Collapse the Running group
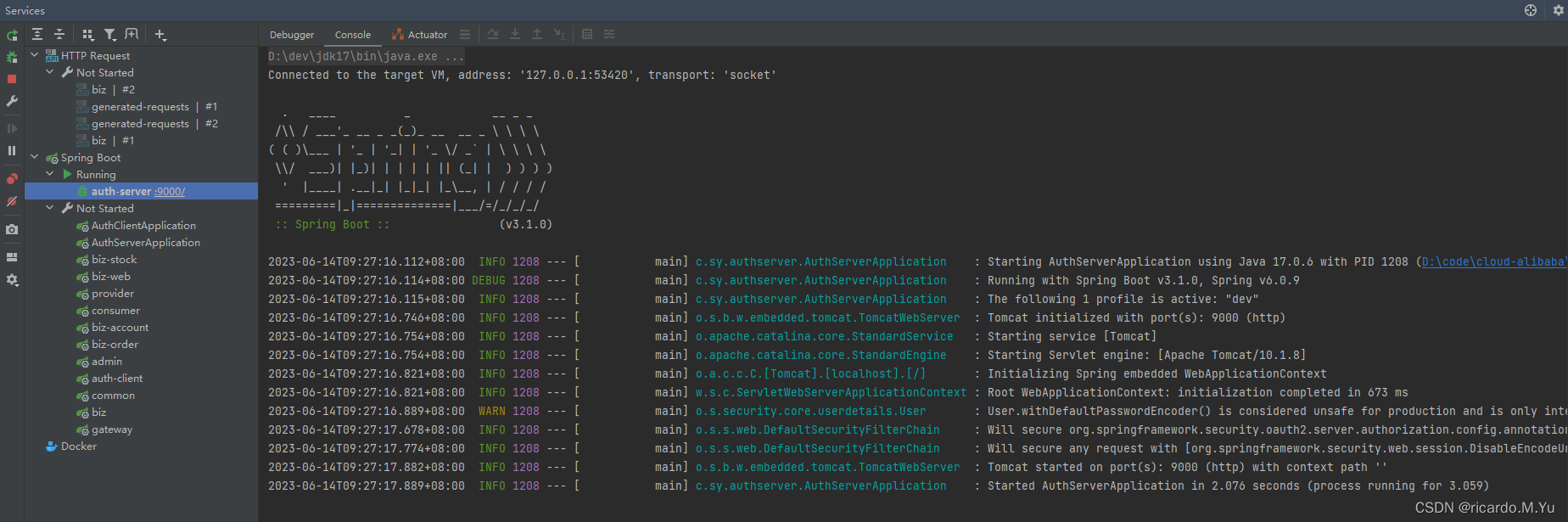This screenshot has height=522, width=1568. 50,174
